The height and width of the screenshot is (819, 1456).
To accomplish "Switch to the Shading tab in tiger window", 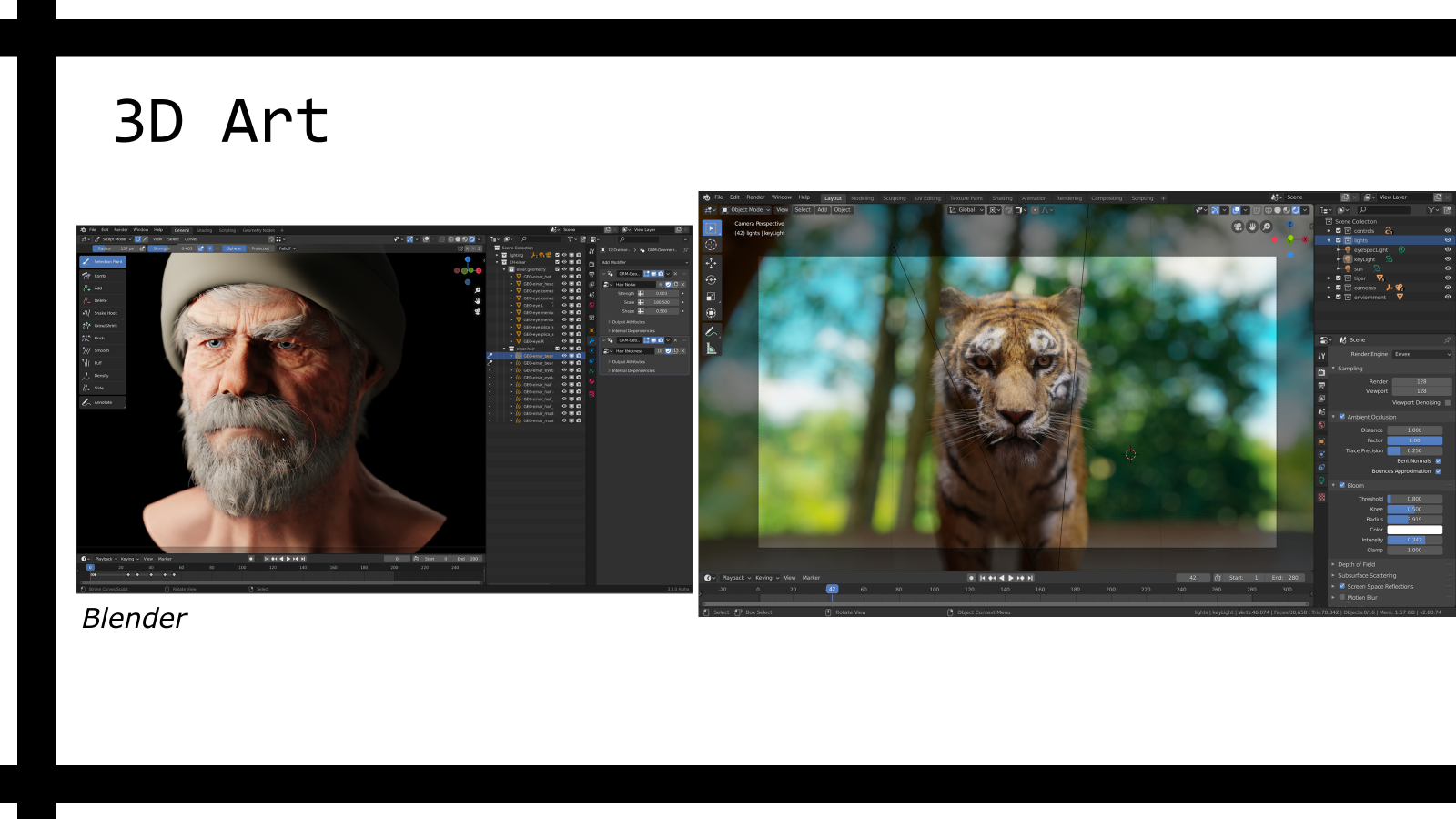I will 1002,198.
